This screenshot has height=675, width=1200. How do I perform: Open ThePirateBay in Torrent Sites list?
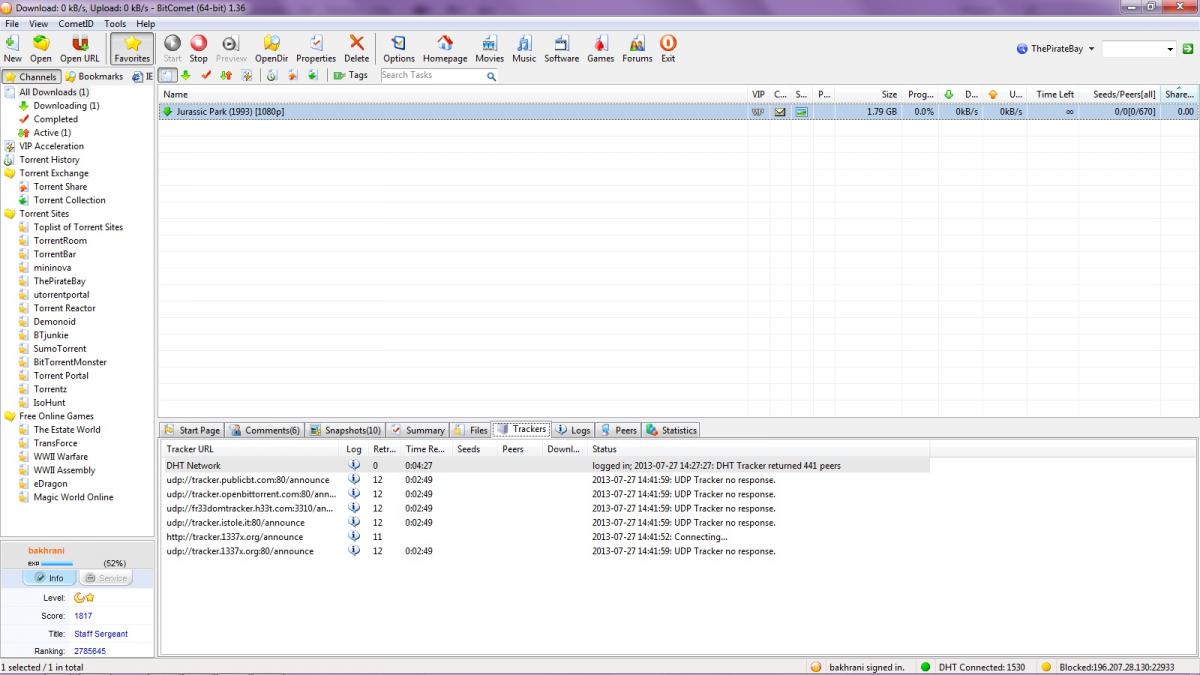coord(59,281)
